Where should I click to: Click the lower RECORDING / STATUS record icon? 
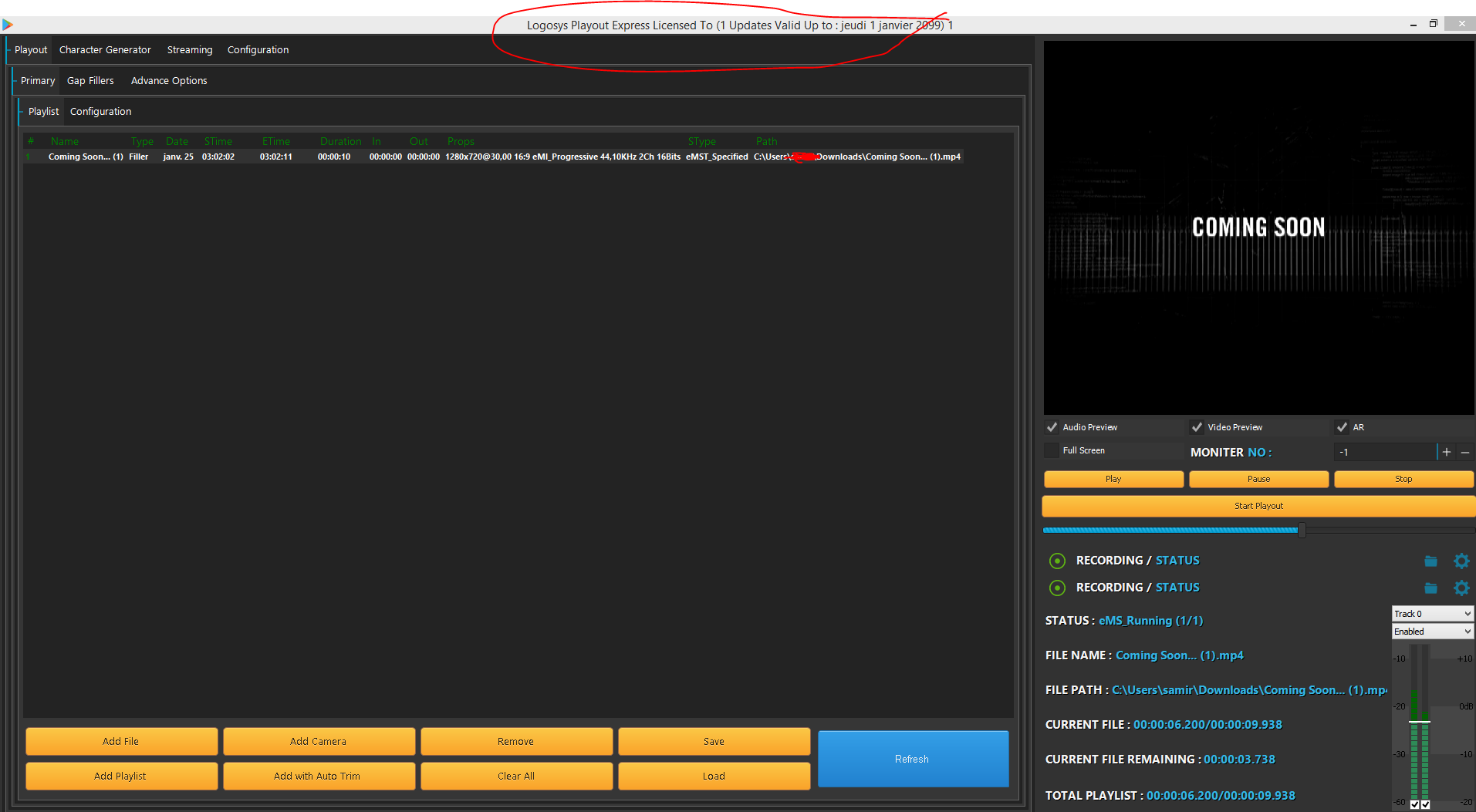click(x=1057, y=588)
